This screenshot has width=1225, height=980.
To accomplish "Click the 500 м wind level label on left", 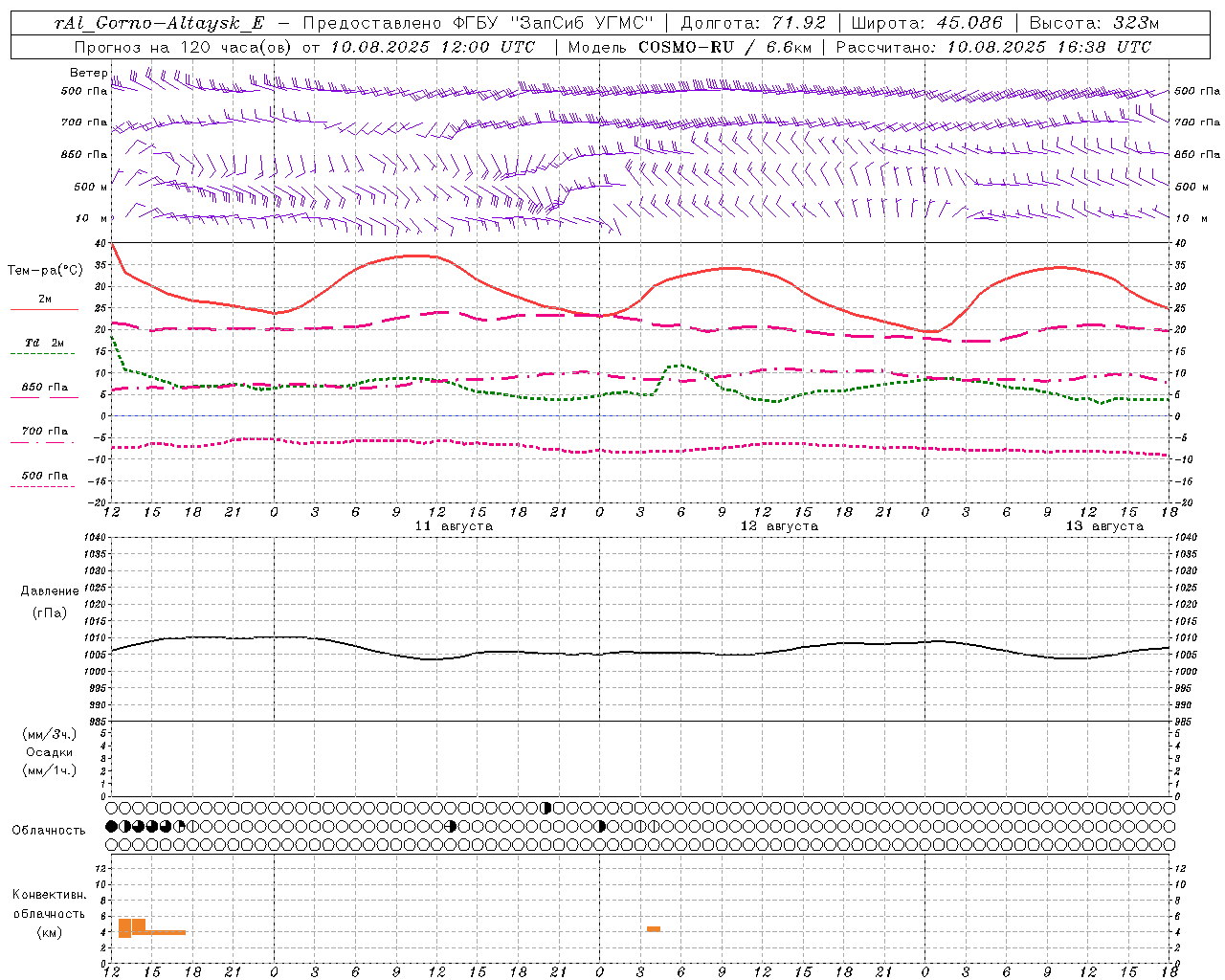I will 92,187.
